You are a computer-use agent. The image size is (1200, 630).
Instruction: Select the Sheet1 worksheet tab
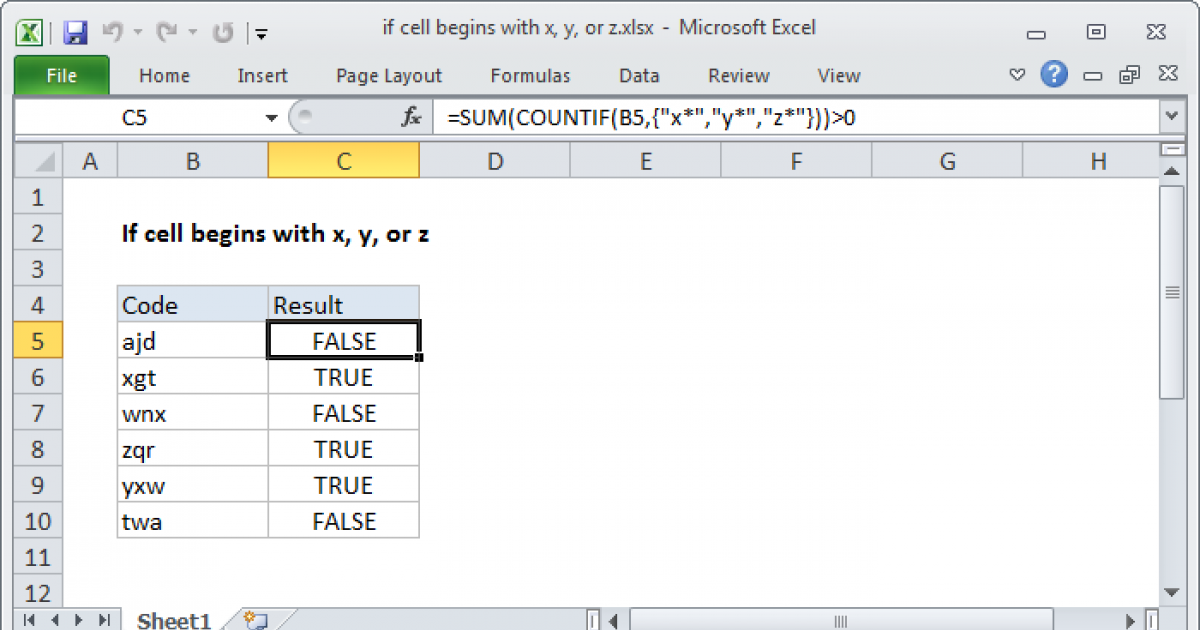173,620
